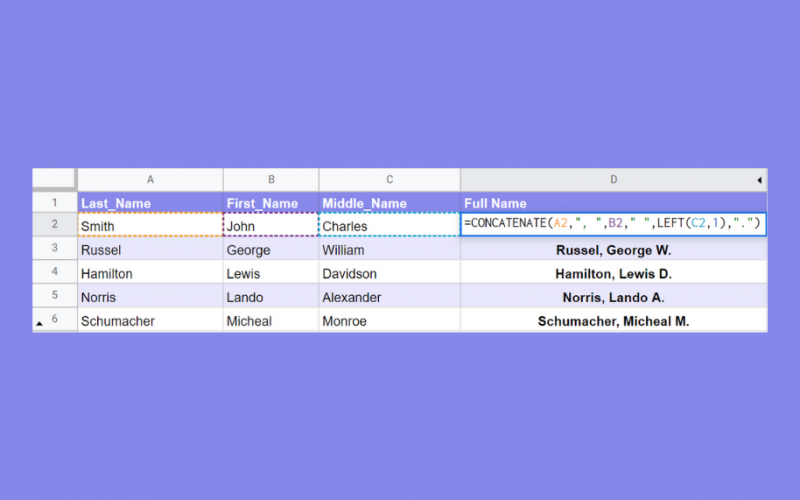This screenshot has height=500, width=800.
Task: Select row 2 header number
Action: 55,224
